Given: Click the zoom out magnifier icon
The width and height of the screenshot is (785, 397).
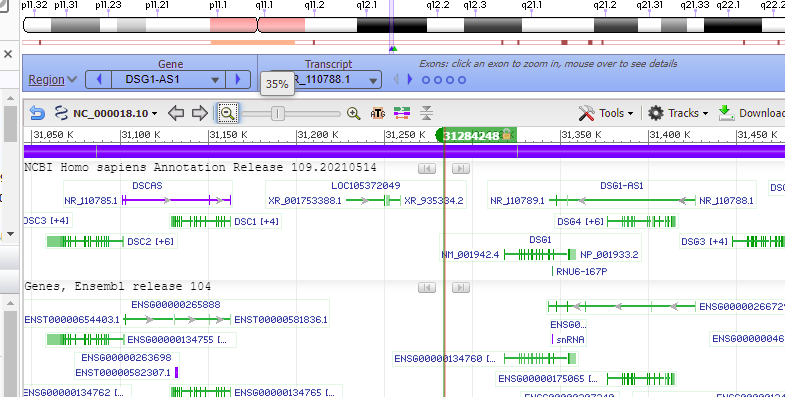Looking at the screenshot, I should pos(227,113).
